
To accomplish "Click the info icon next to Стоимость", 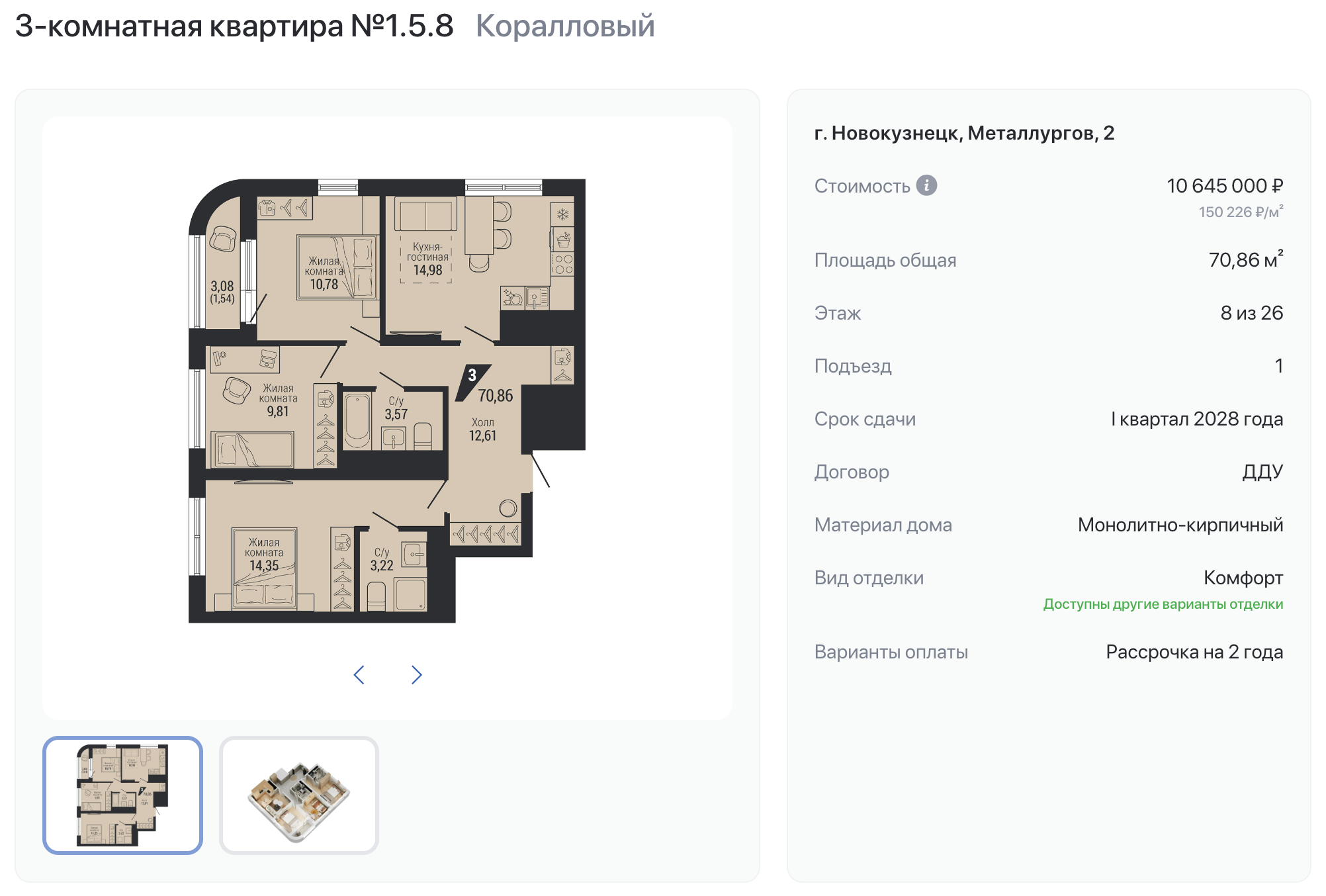I will click(x=926, y=185).
